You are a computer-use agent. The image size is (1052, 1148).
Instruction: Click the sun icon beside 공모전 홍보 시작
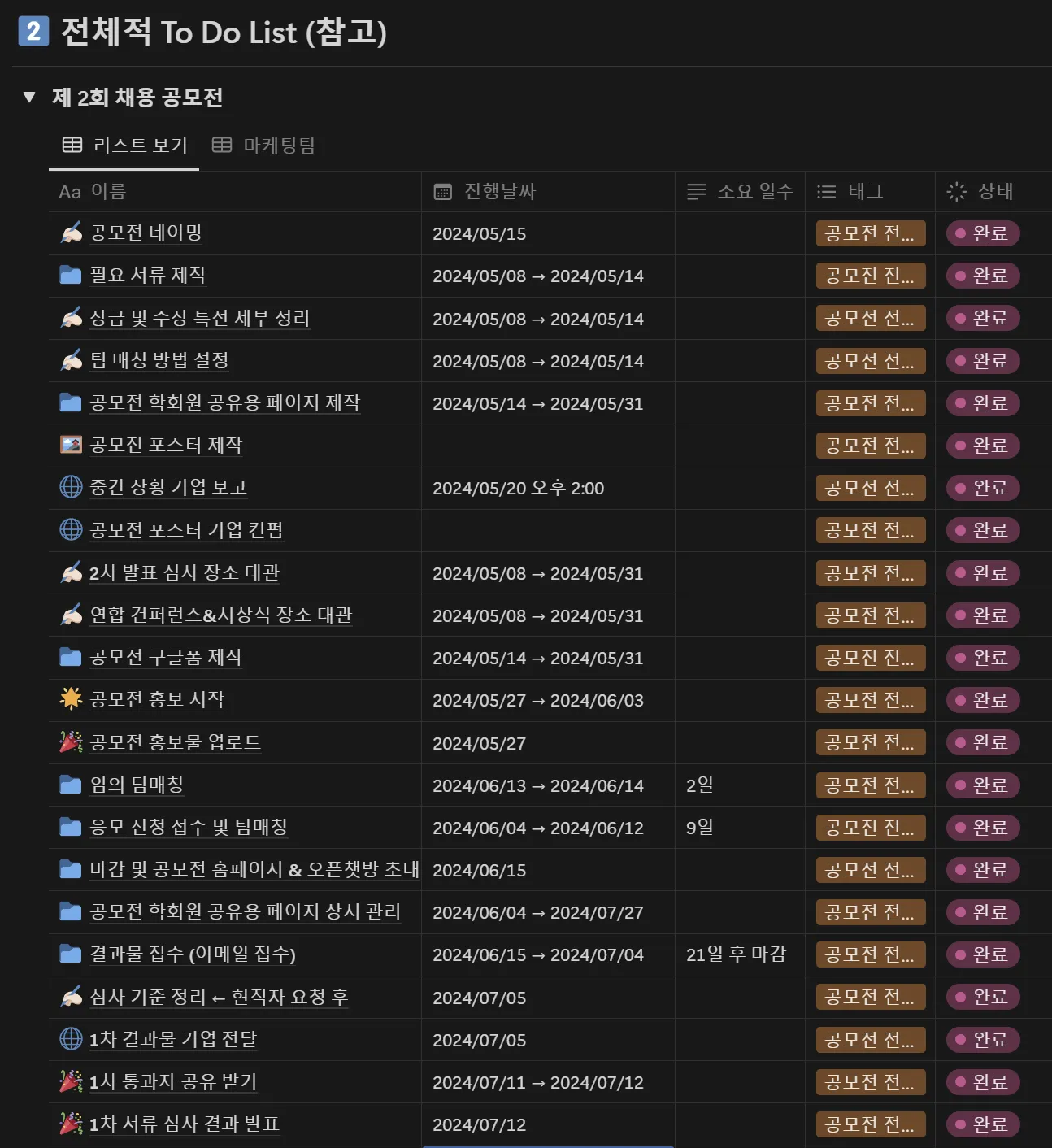pyautogui.click(x=71, y=699)
